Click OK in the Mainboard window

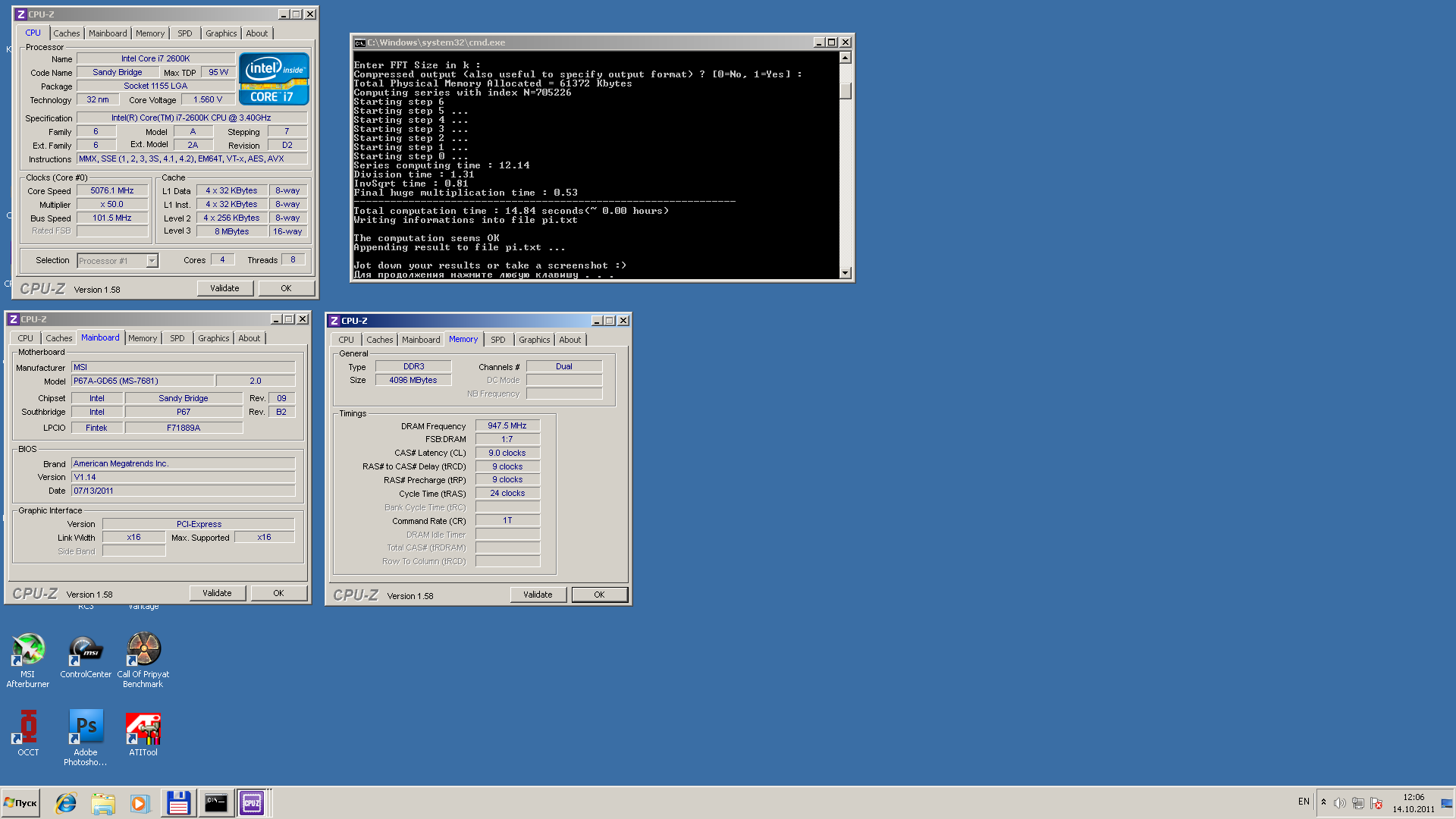tap(278, 593)
